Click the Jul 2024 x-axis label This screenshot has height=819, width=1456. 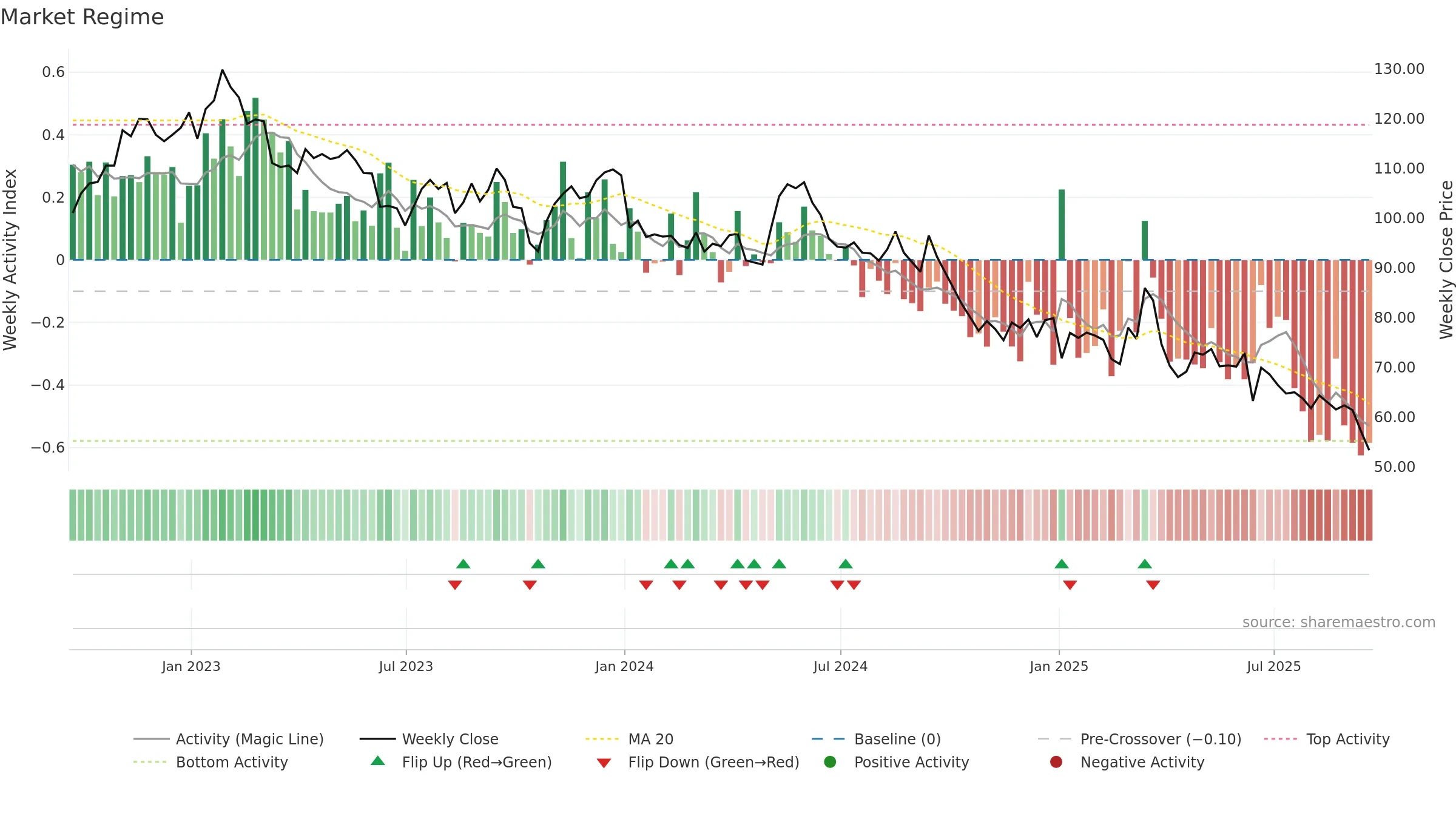pyautogui.click(x=841, y=666)
